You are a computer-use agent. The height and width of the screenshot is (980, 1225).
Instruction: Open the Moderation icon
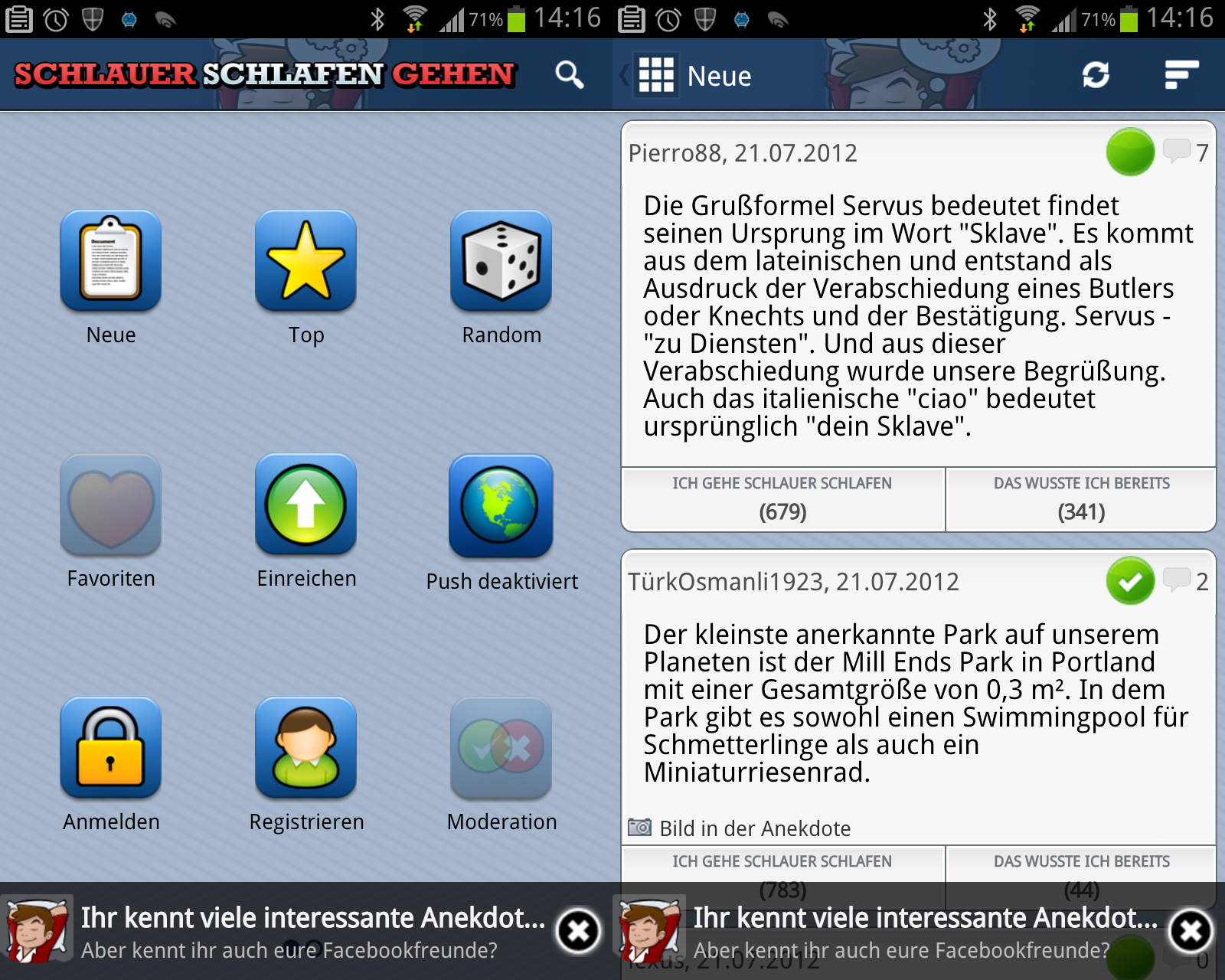[x=501, y=747]
